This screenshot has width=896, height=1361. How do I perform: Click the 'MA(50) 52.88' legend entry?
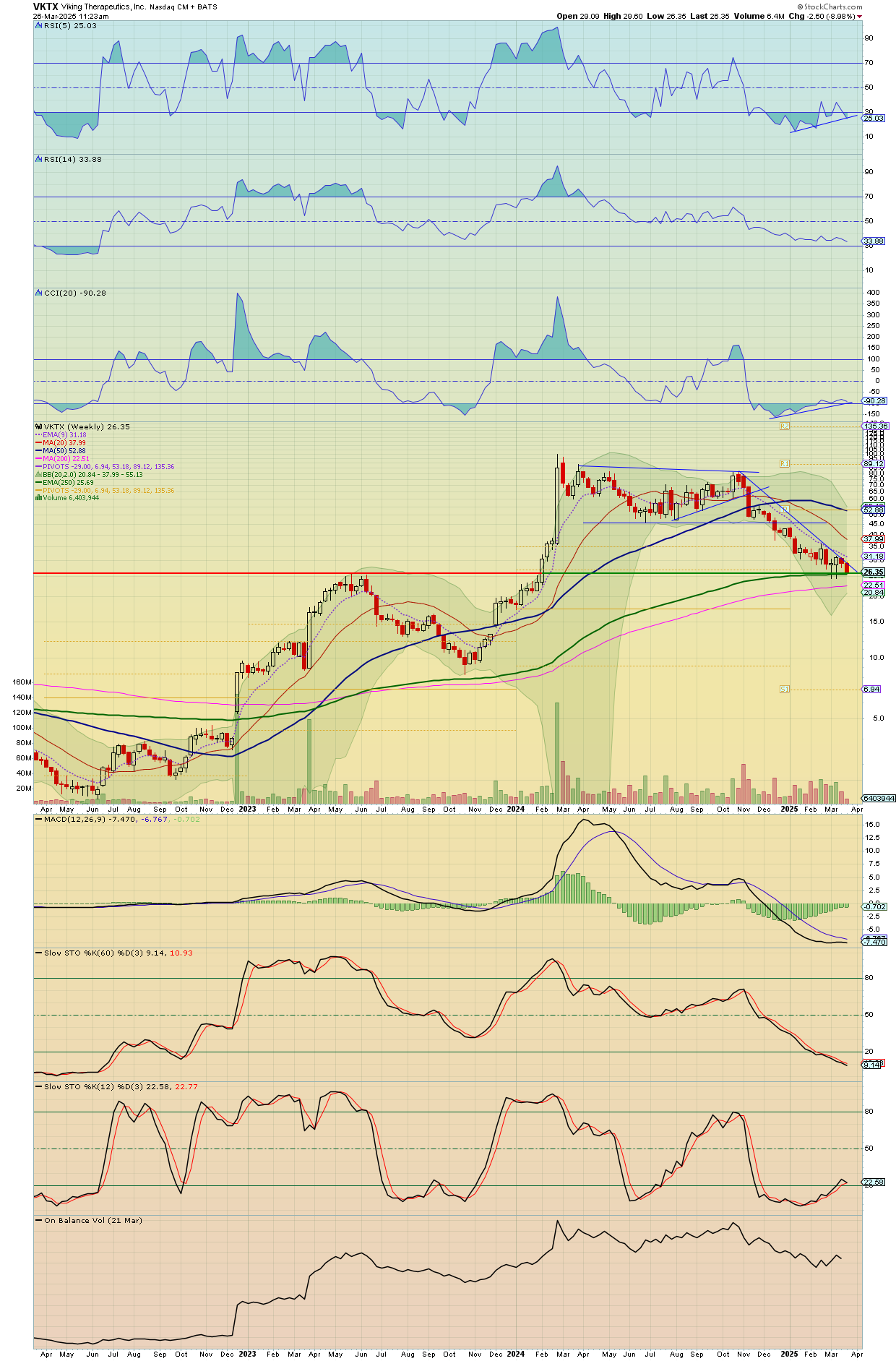[64, 451]
